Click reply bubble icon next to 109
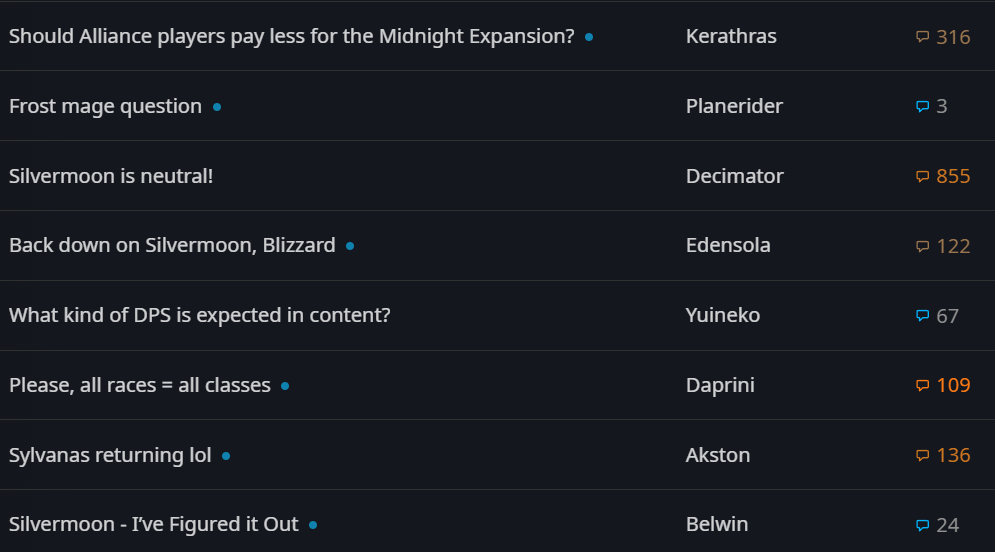The image size is (995, 552). point(922,385)
